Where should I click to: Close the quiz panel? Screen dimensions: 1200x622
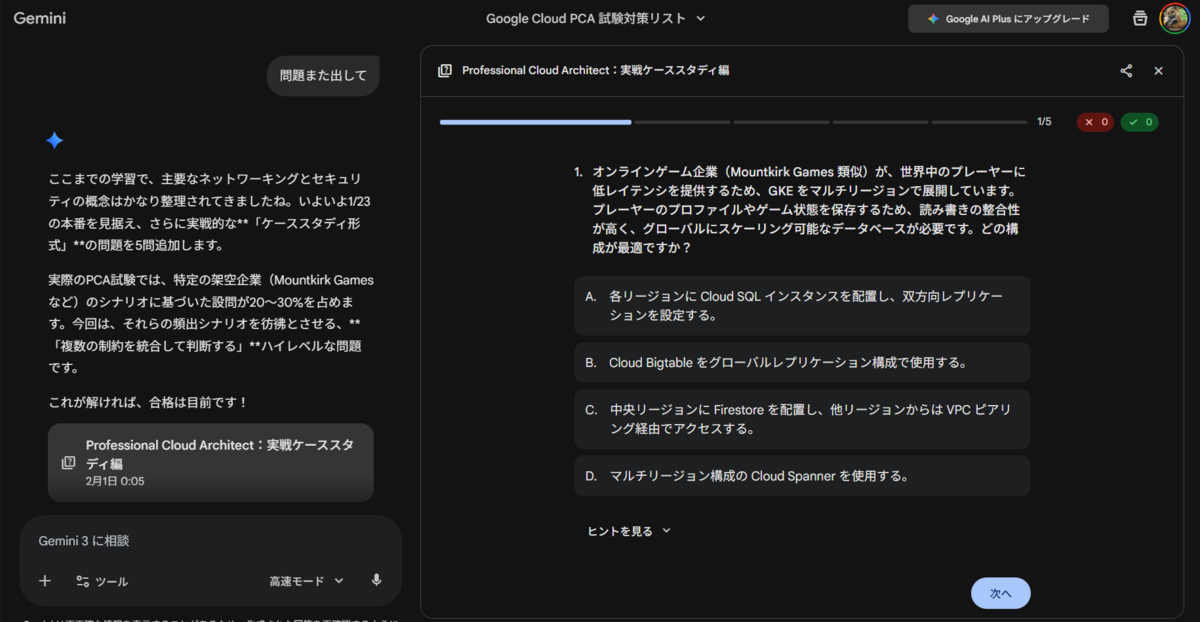(x=1158, y=71)
